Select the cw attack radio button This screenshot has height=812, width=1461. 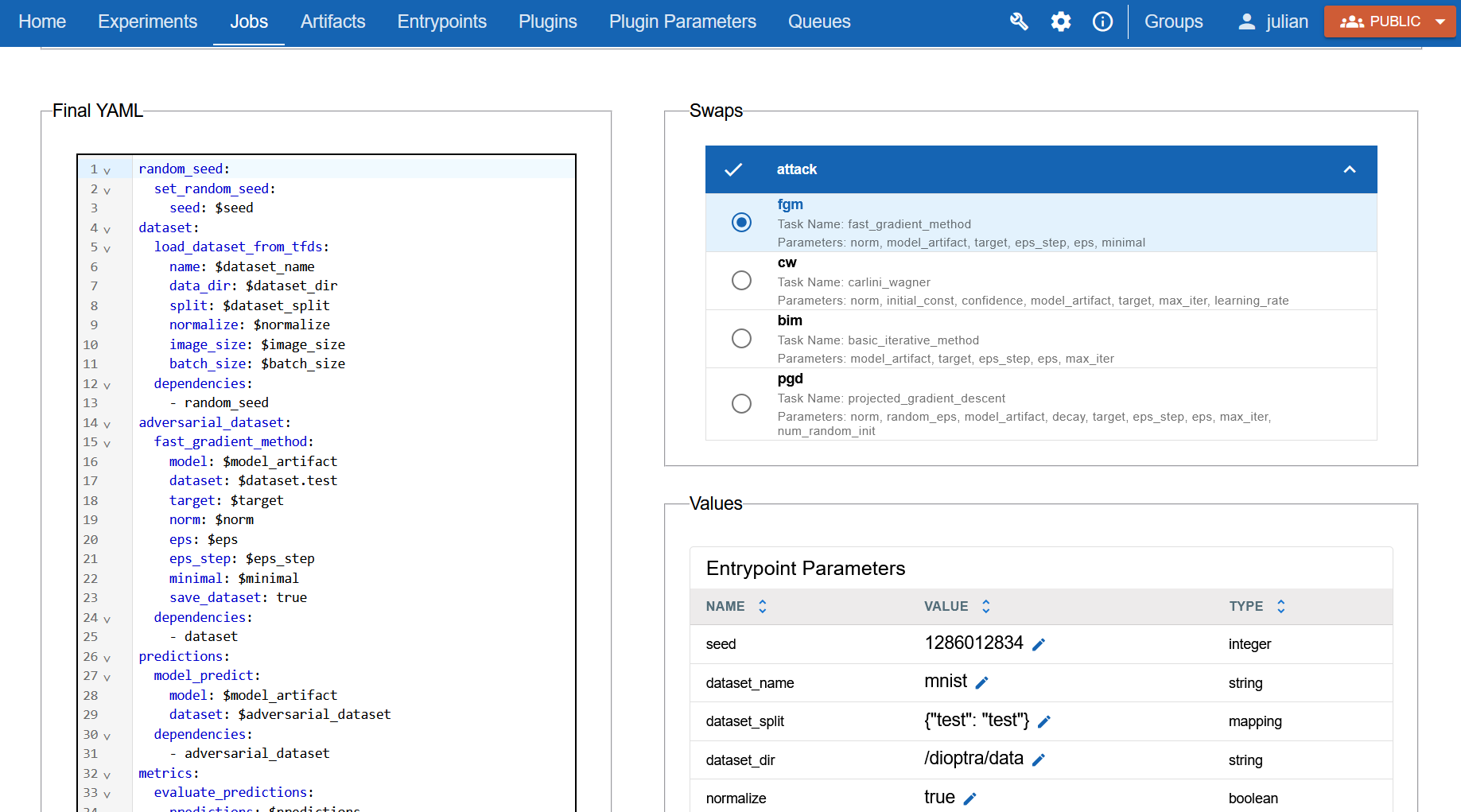click(741, 281)
